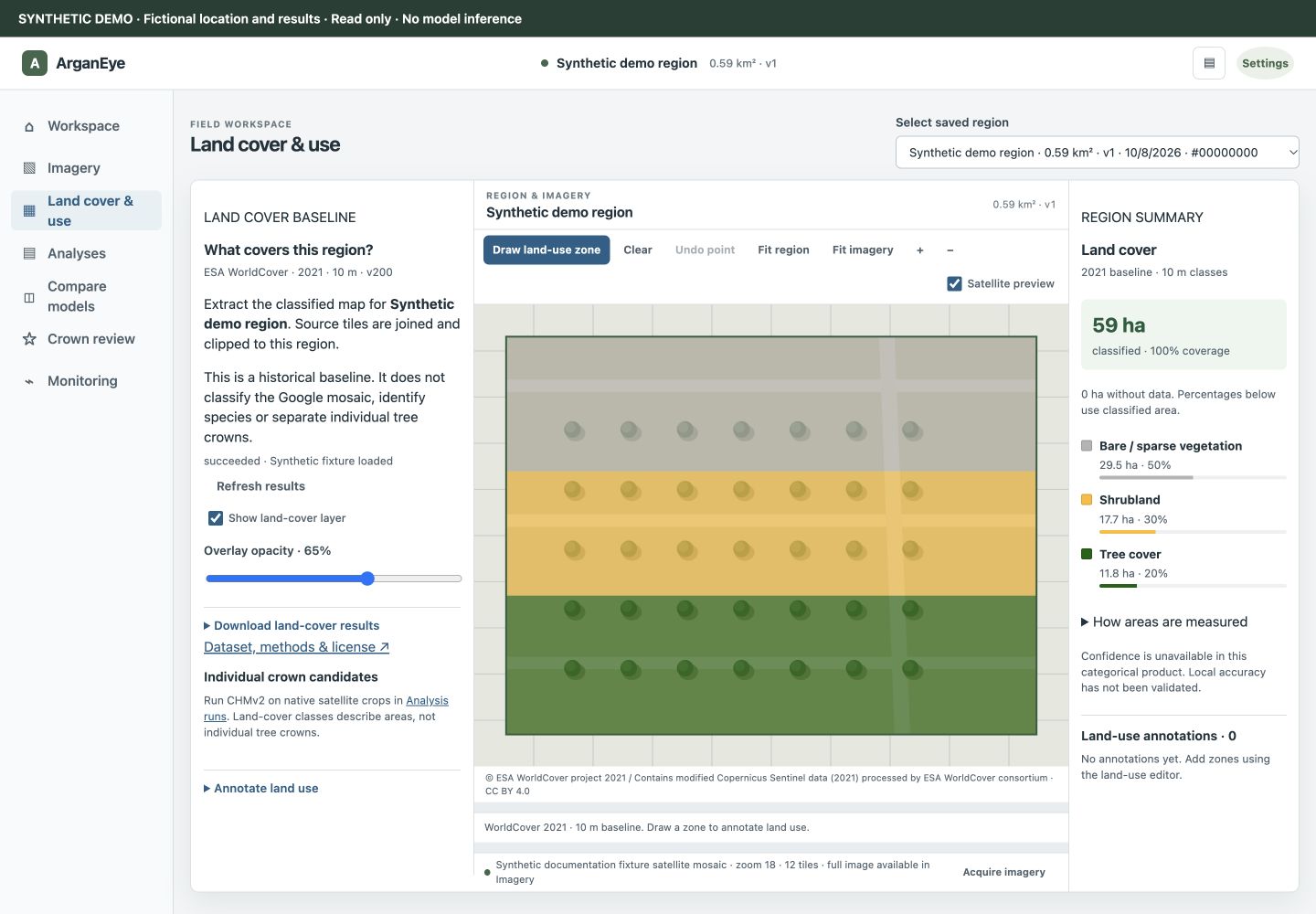
Task: Click the Undo point button
Action: tap(705, 250)
